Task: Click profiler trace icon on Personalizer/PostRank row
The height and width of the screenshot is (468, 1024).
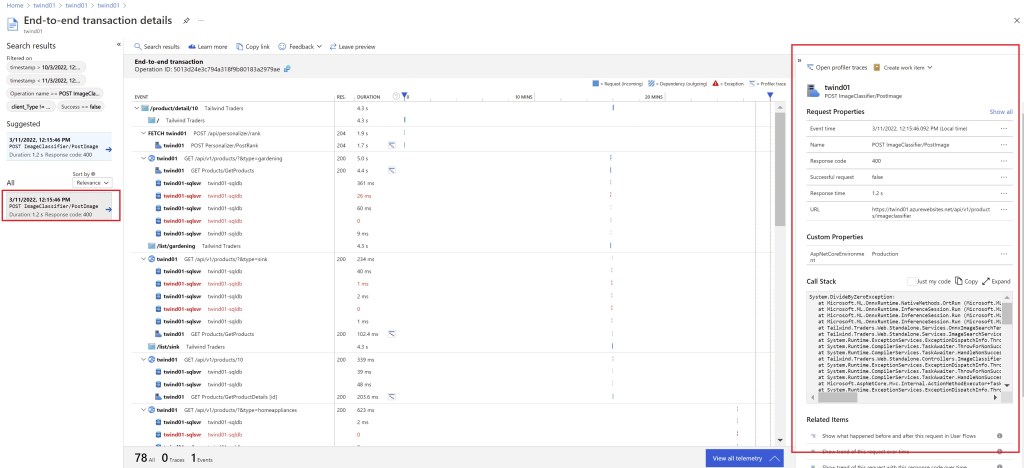Action: [x=393, y=145]
